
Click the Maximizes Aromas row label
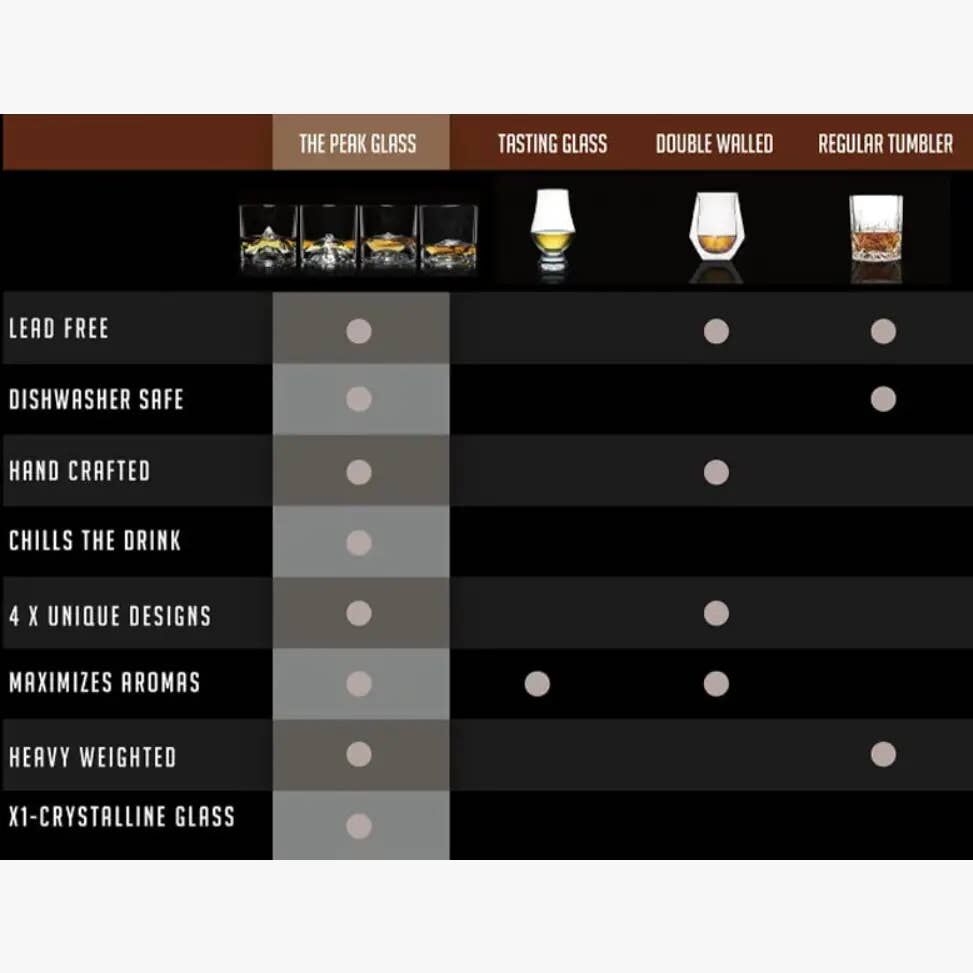click(x=104, y=683)
